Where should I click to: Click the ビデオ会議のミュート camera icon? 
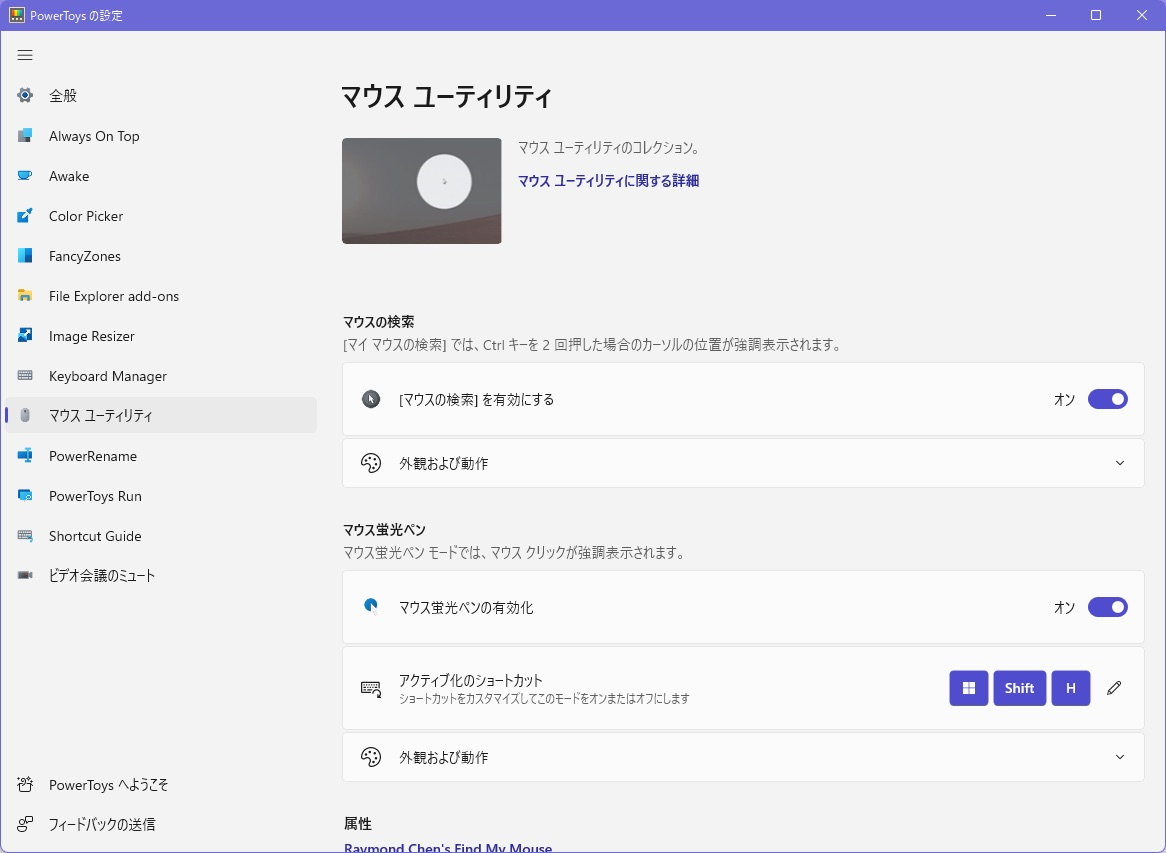(x=25, y=576)
